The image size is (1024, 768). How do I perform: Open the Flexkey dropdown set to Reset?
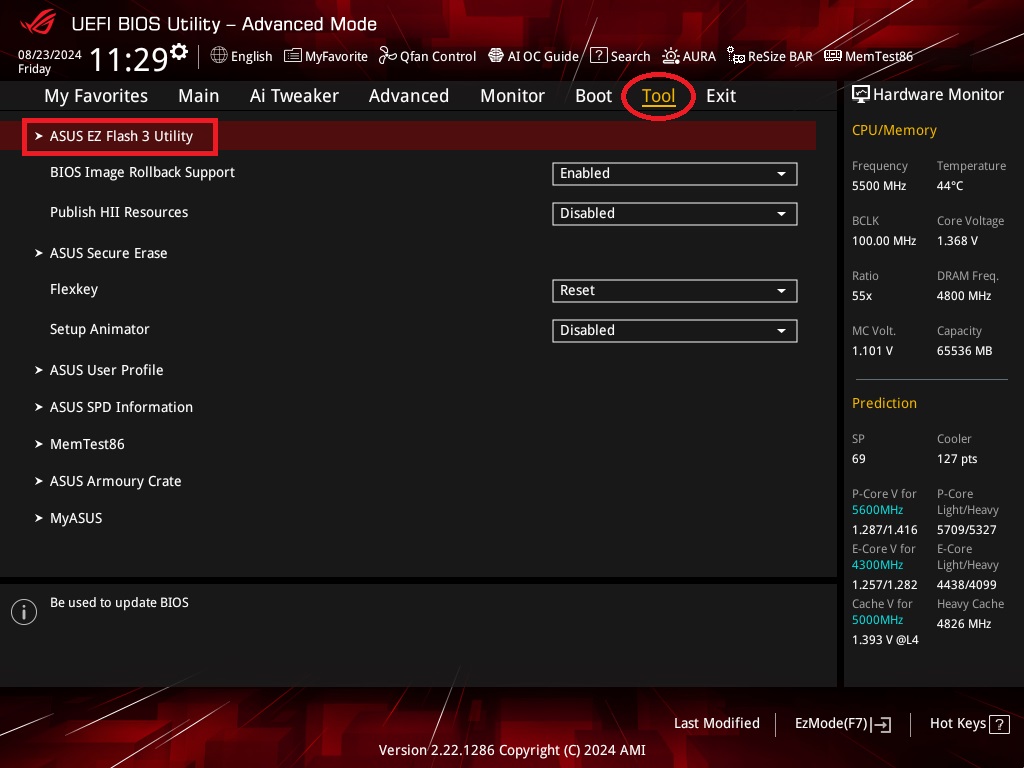[x=675, y=291]
